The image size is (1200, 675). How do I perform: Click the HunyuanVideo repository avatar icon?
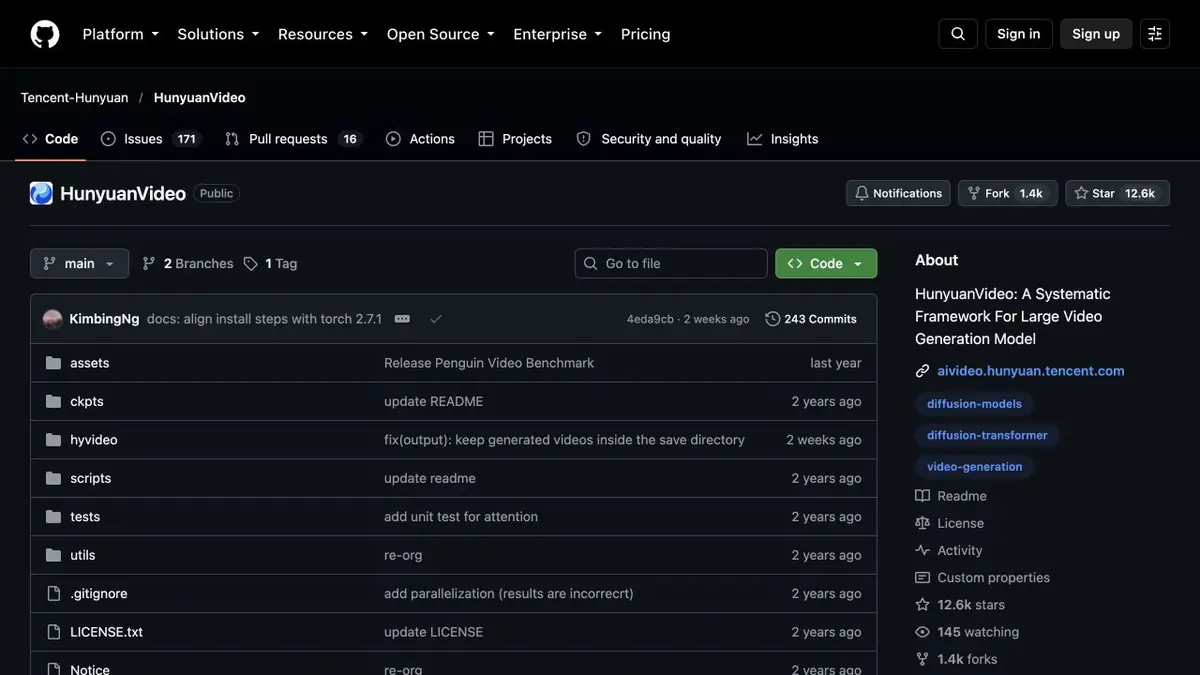(41, 193)
